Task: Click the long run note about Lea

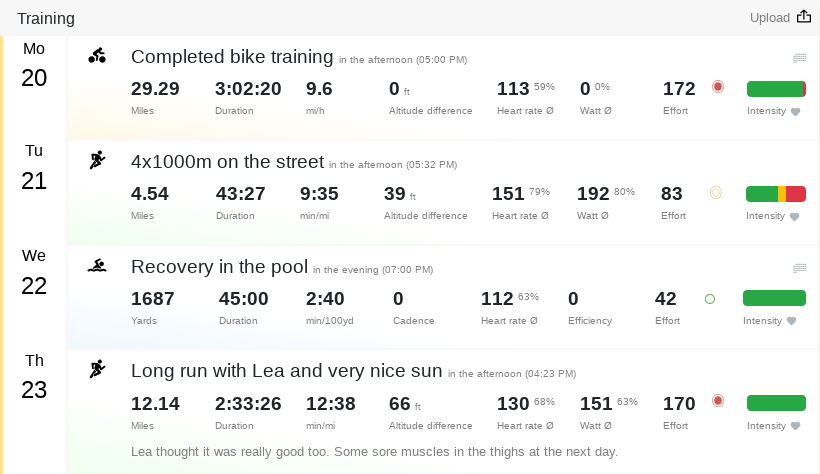Action: (374, 452)
